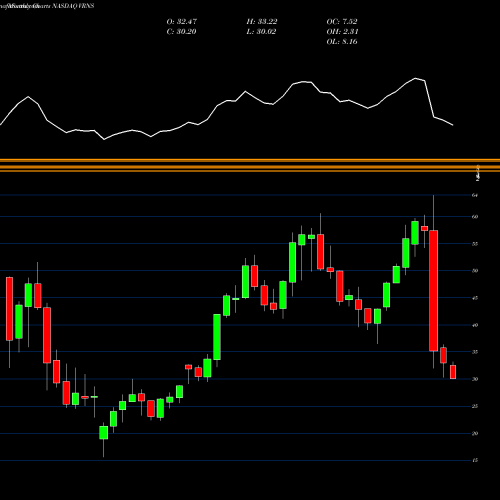Click the 64 price axis label

point(475,195)
